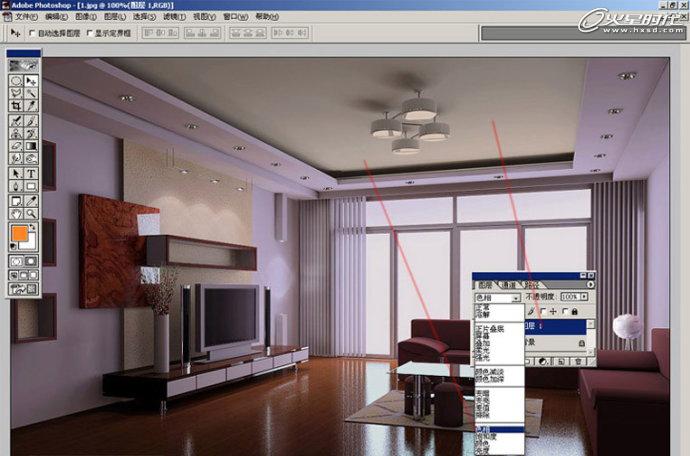The image size is (690, 456).
Task: Open the 滤镜(T) menu
Action: click(174, 17)
